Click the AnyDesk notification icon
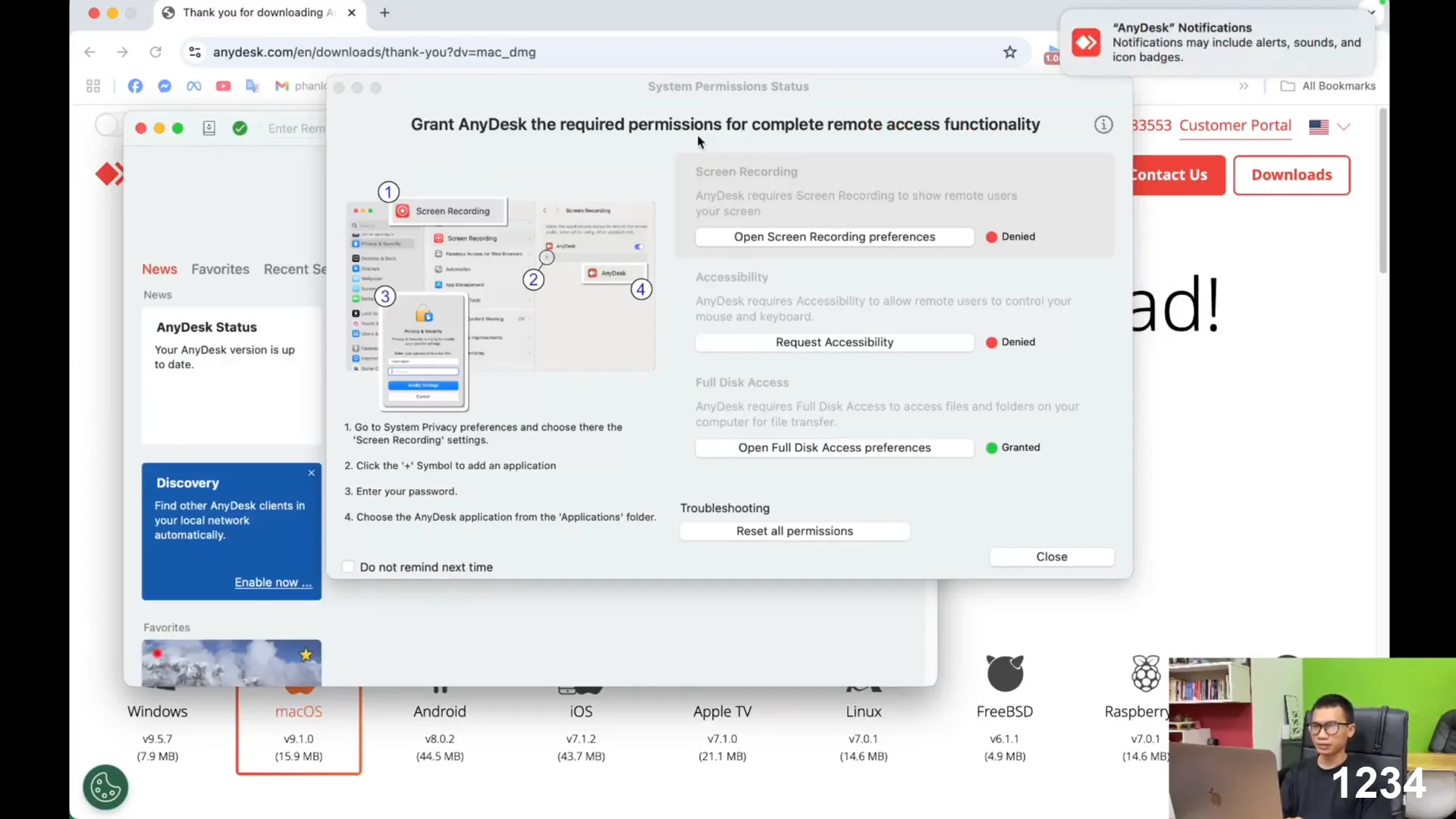Image resolution: width=1456 pixels, height=819 pixels. point(1086,42)
